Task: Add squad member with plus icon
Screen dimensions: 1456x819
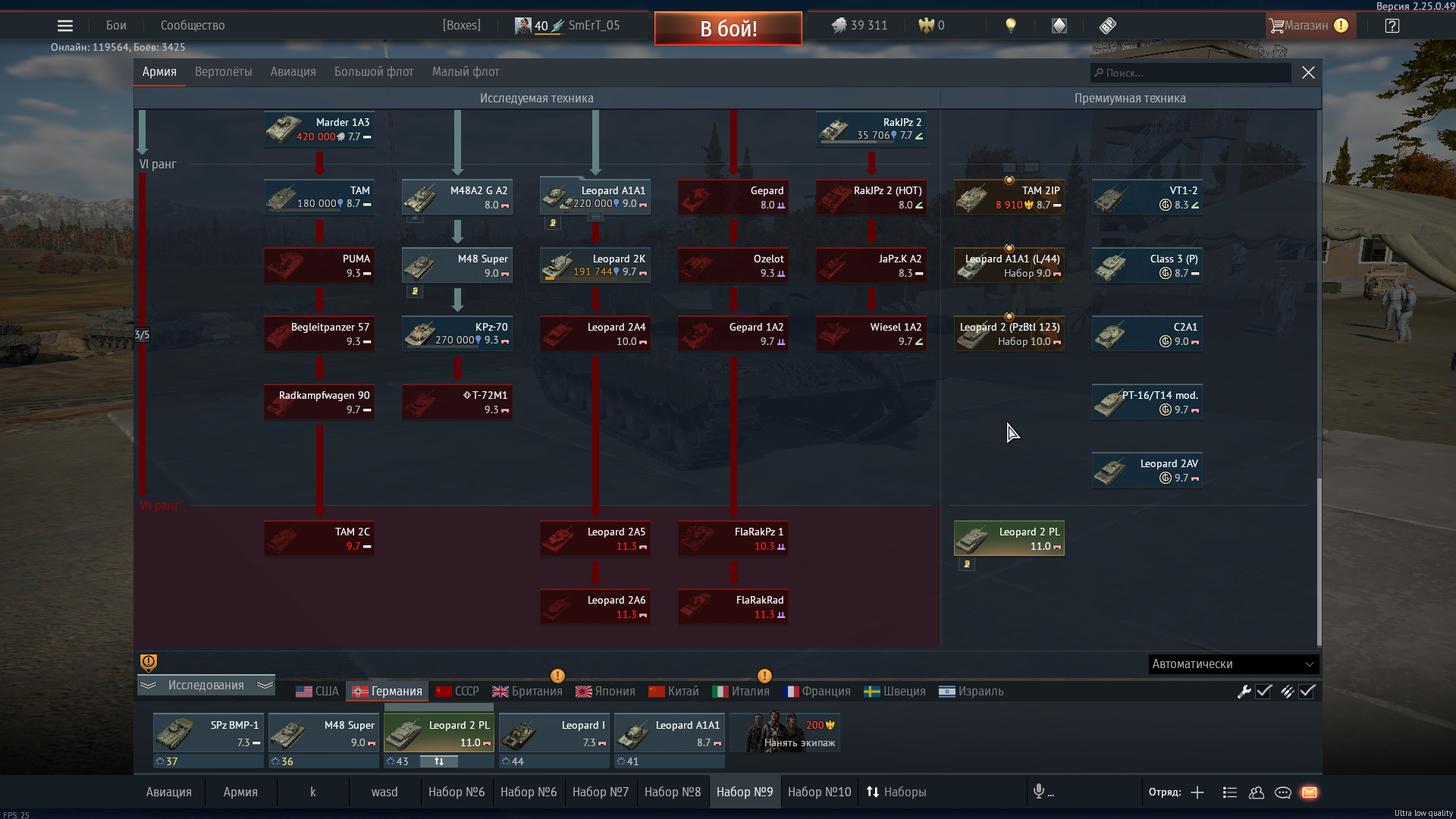Action: tap(1197, 792)
